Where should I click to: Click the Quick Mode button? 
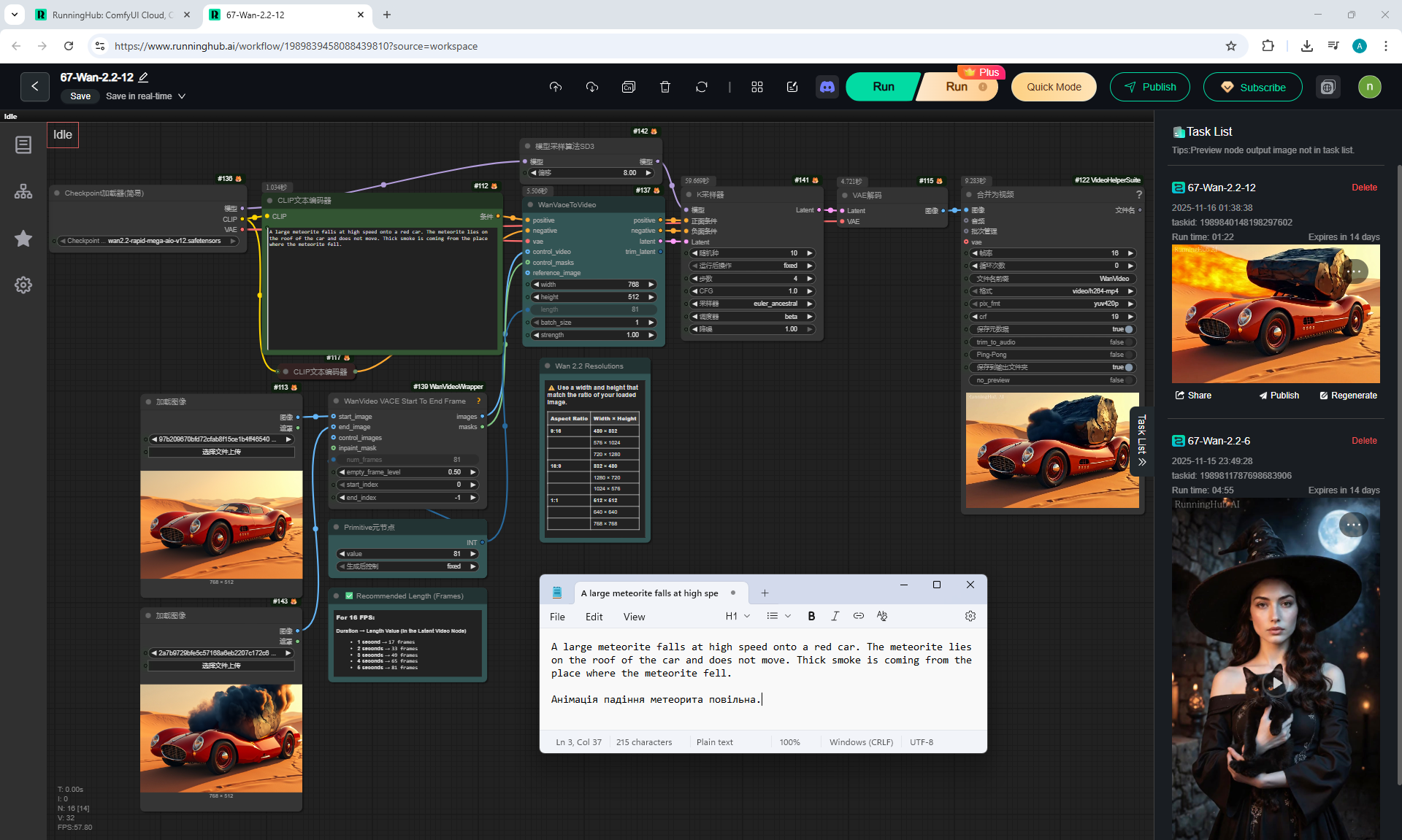1053,87
